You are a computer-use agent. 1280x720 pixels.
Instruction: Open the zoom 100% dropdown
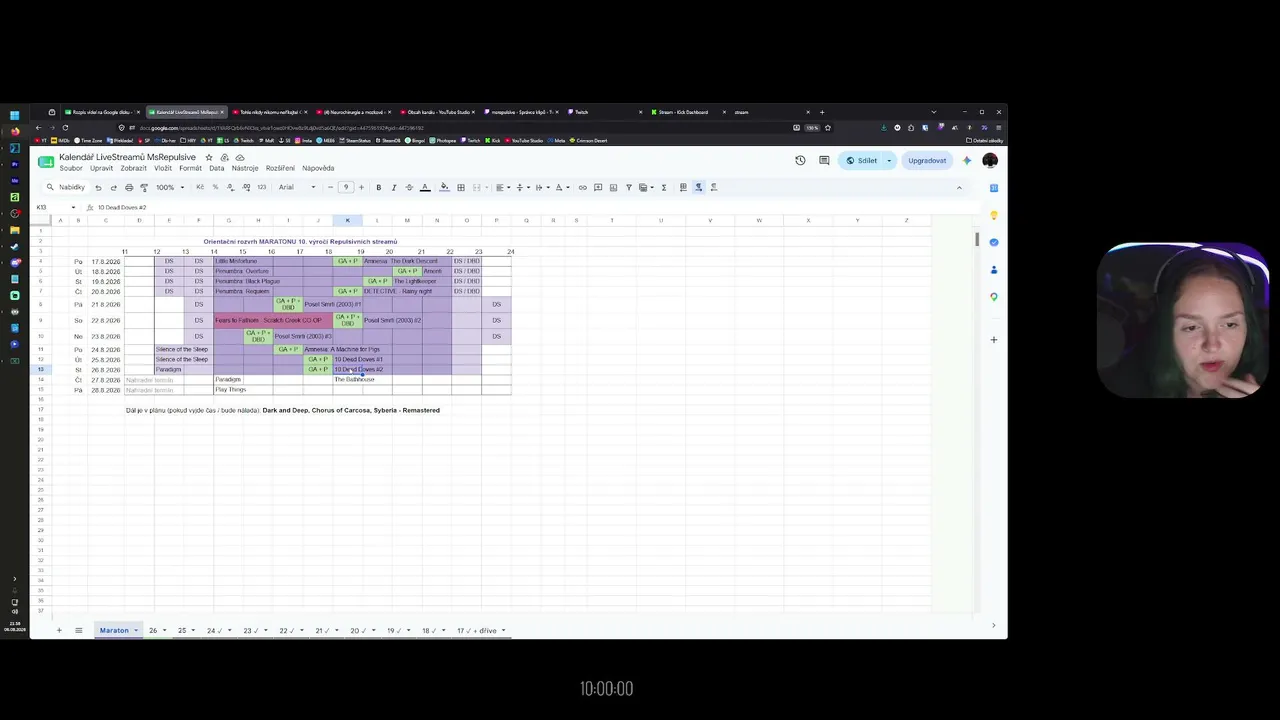169,187
